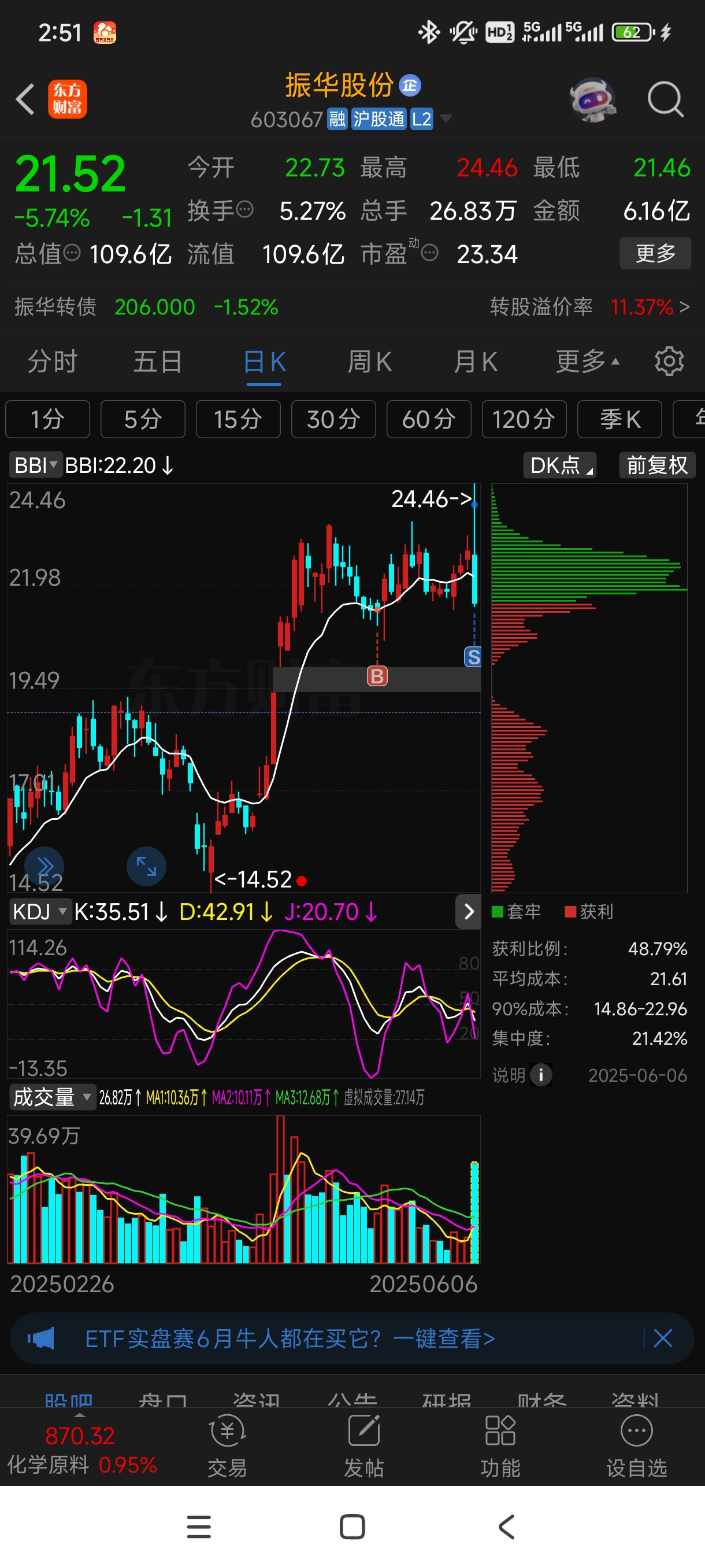Screen dimensions: 705x1568
Task: Open the DK点 selector
Action: coord(559,465)
